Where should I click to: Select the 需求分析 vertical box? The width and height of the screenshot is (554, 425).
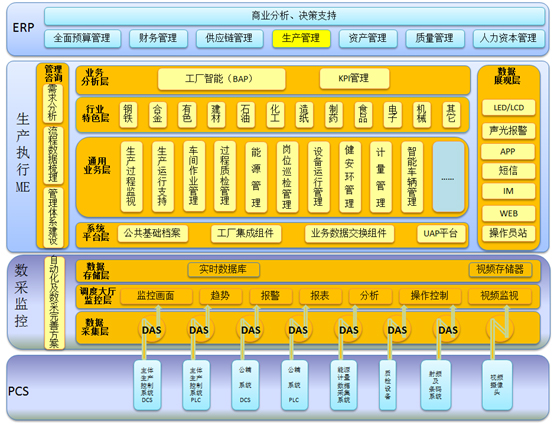click(53, 103)
